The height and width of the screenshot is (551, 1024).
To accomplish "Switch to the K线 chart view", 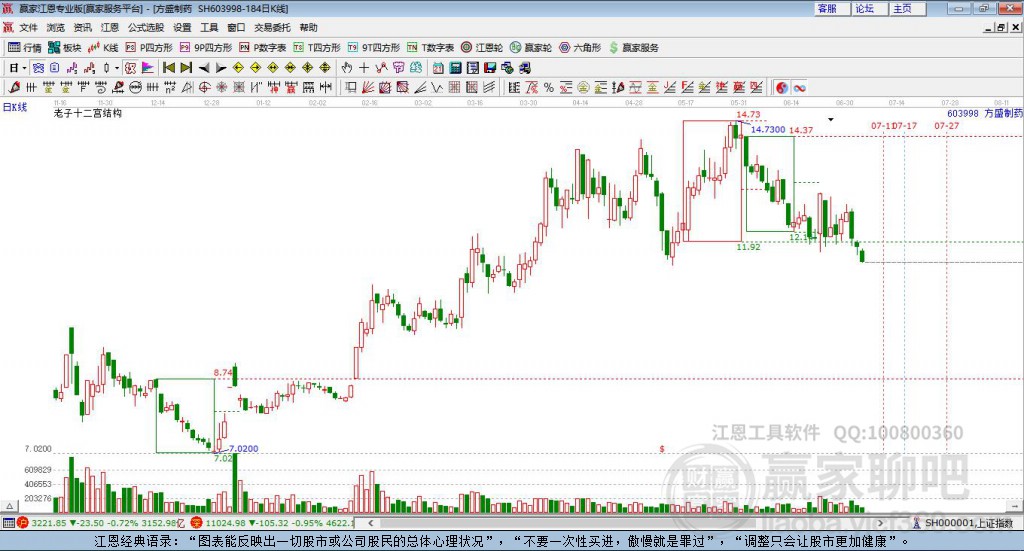I will coord(103,48).
